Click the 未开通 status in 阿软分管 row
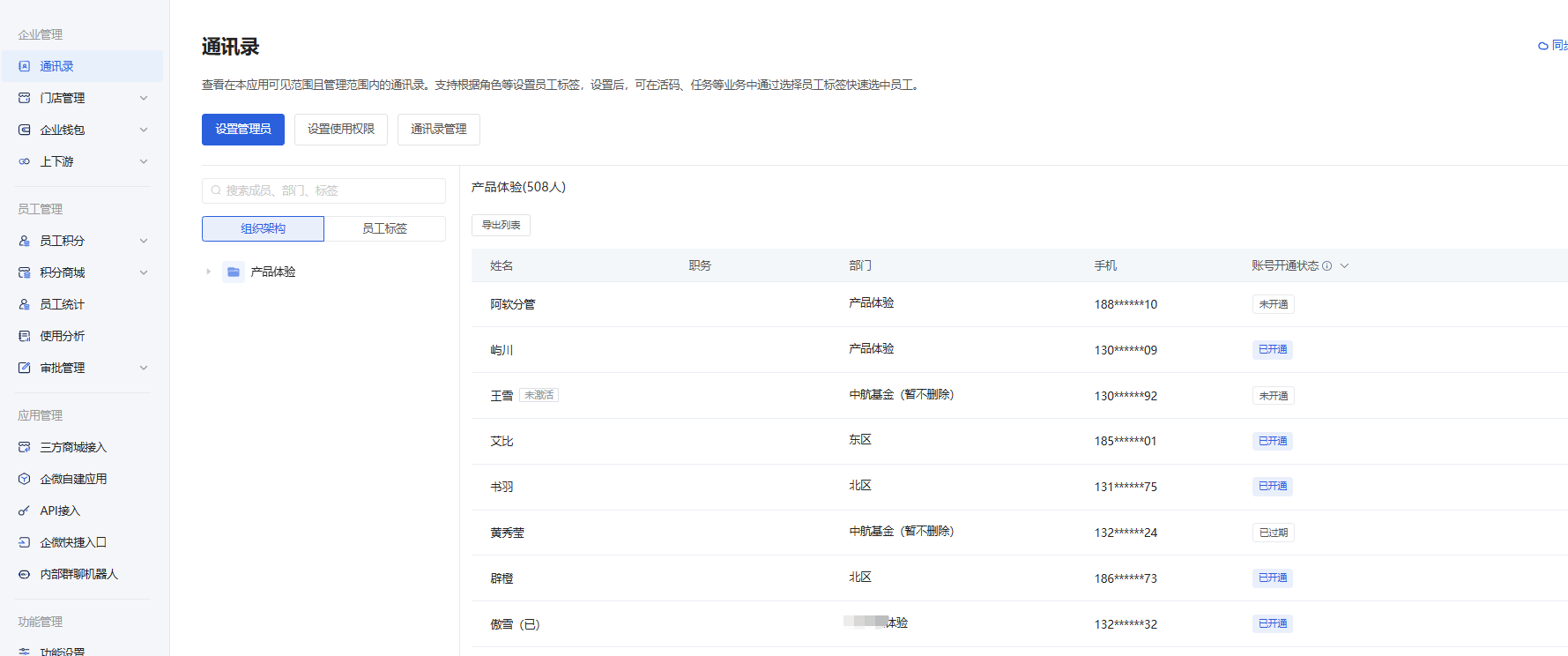The width and height of the screenshot is (1568, 656). tap(1273, 304)
